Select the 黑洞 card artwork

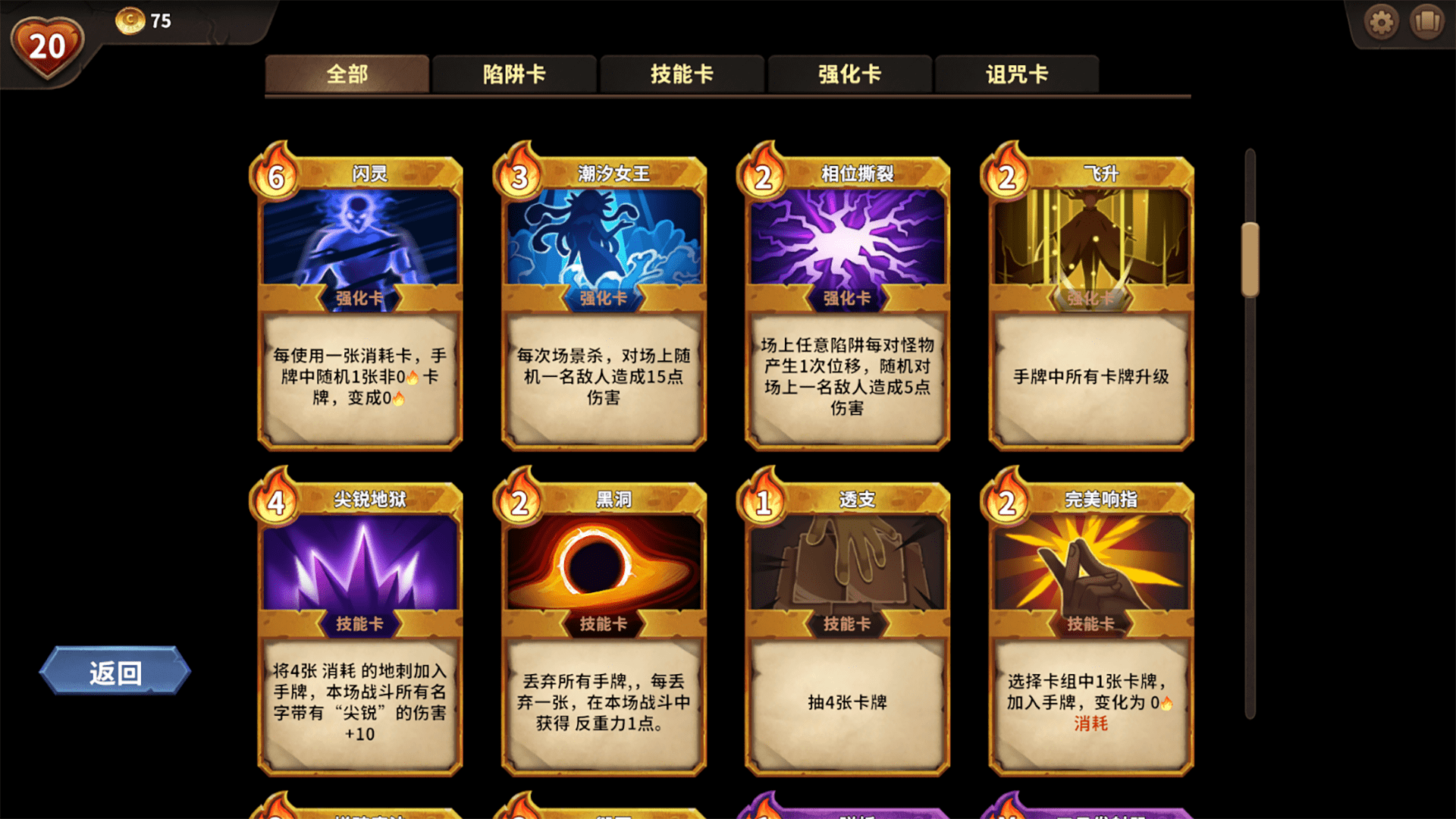click(x=604, y=562)
